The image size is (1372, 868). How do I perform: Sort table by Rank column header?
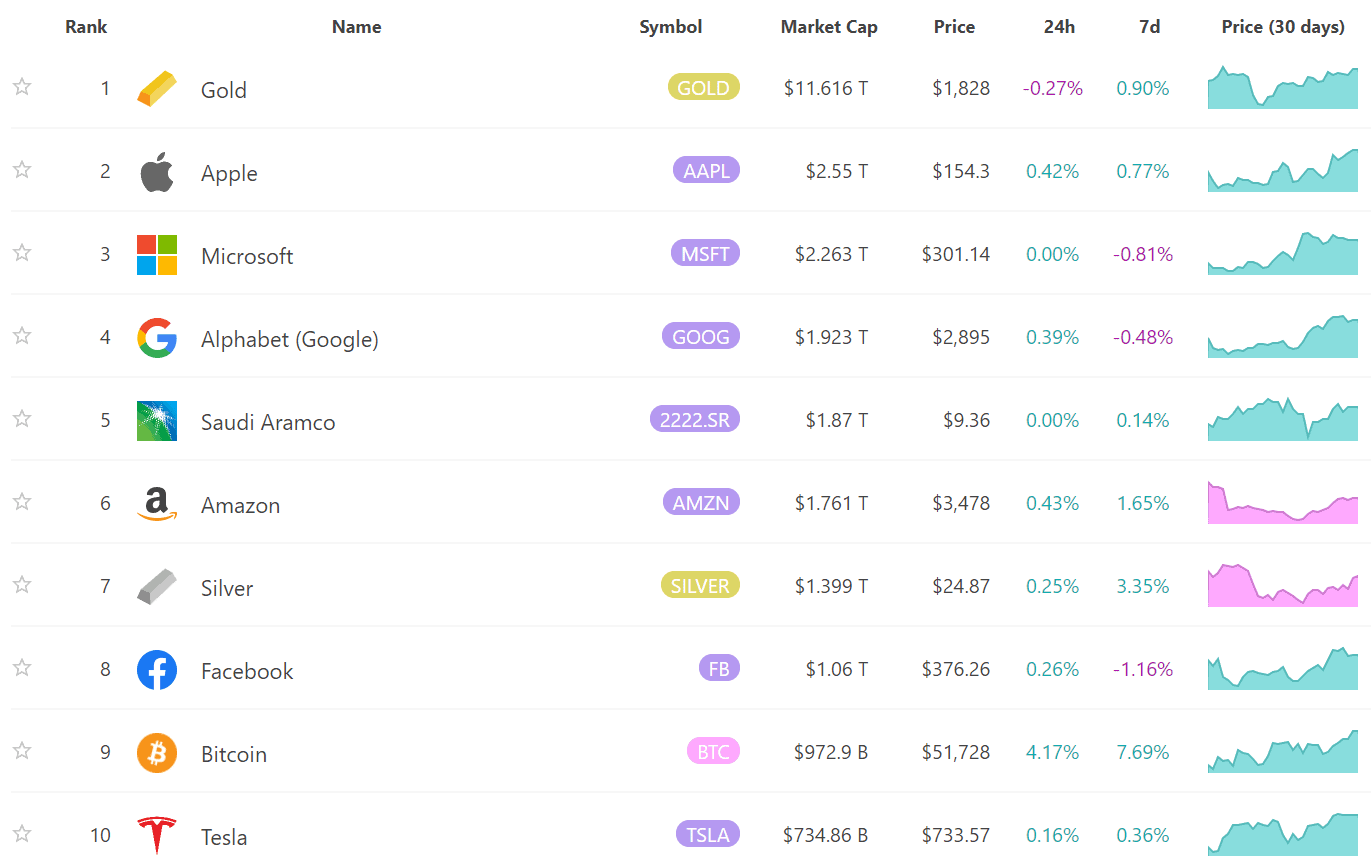86,27
